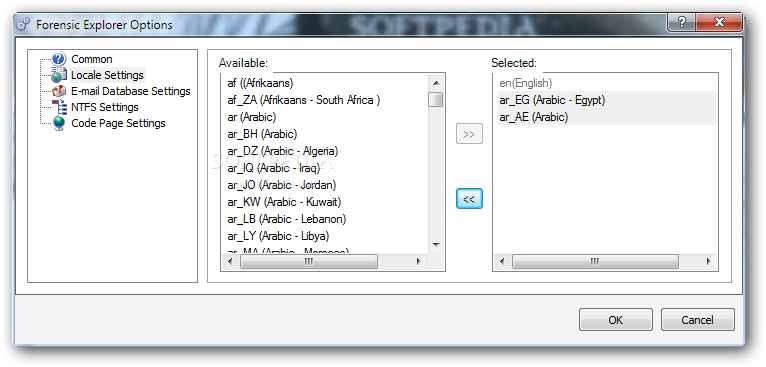Open the Common options page

coord(92,59)
